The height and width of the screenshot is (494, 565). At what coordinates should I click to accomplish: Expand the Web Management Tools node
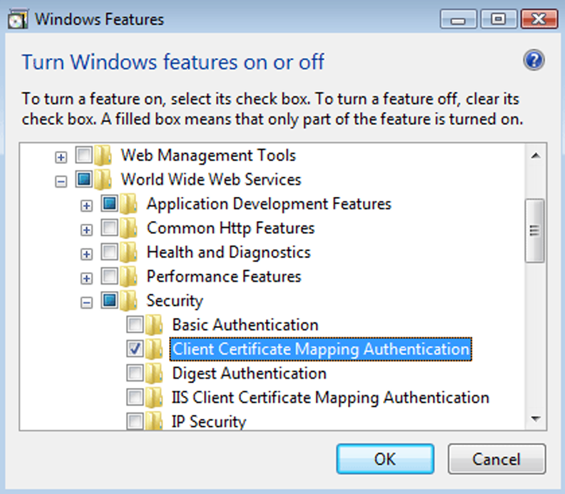(x=61, y=157)
